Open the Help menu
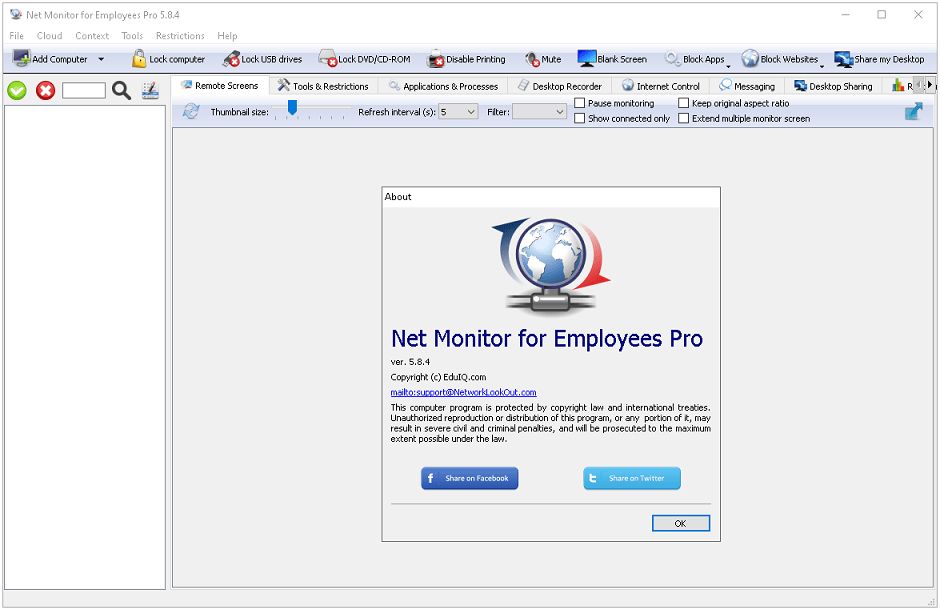Image resolution: width=940 pixels, height=610 pixels. pos(227,36)
